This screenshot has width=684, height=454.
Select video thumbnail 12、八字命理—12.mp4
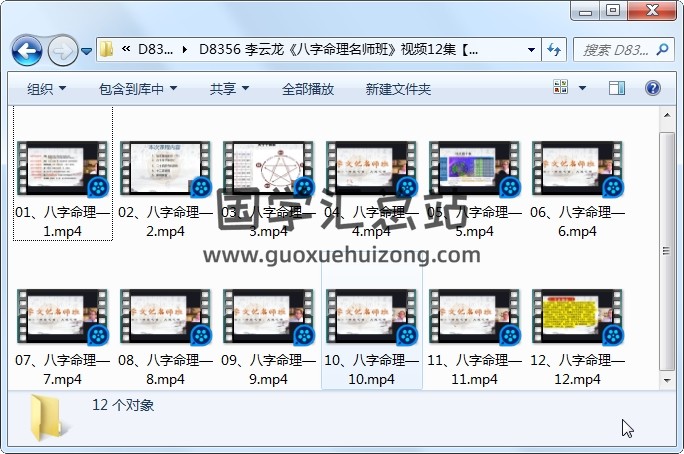tap(577, 317)
